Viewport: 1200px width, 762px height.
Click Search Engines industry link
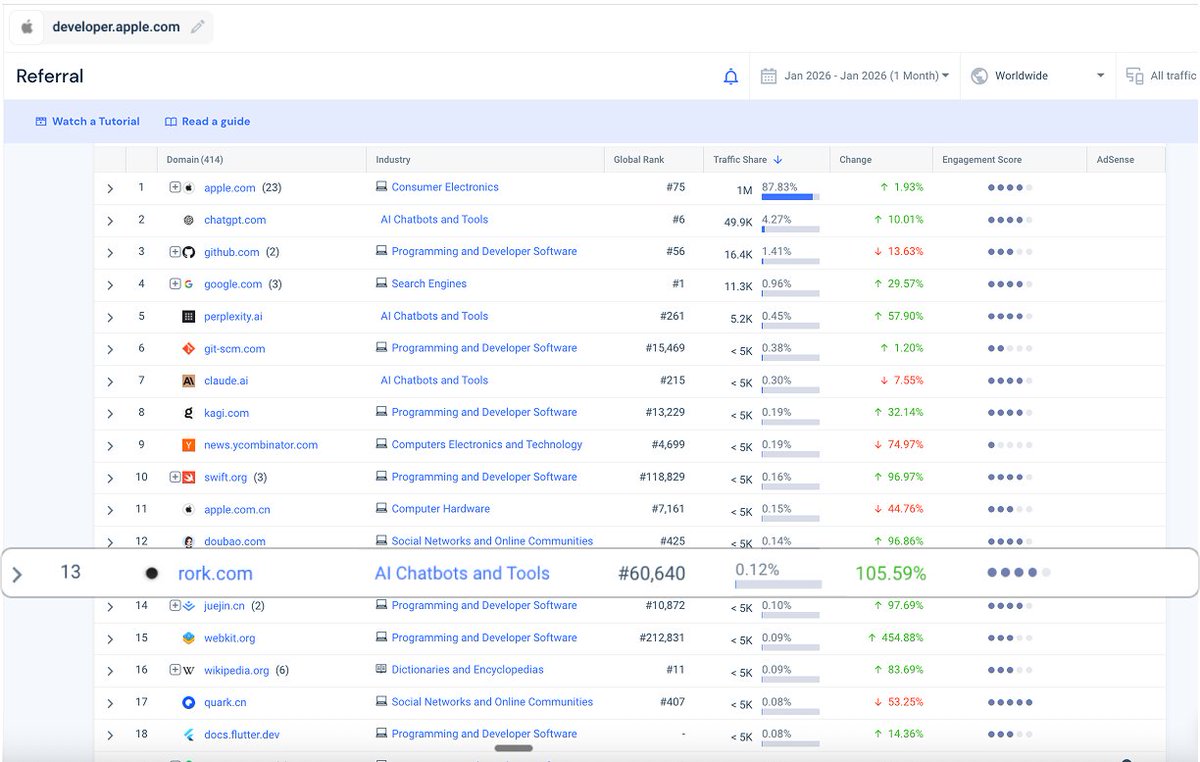(x=429, y=284)
